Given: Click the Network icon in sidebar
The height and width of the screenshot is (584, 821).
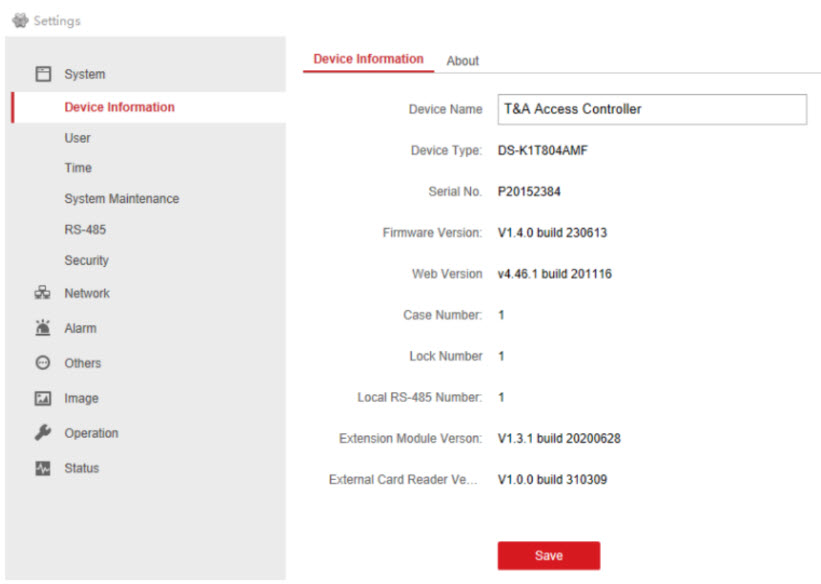Looking at the screenshot, I should (x=43, y=294).
